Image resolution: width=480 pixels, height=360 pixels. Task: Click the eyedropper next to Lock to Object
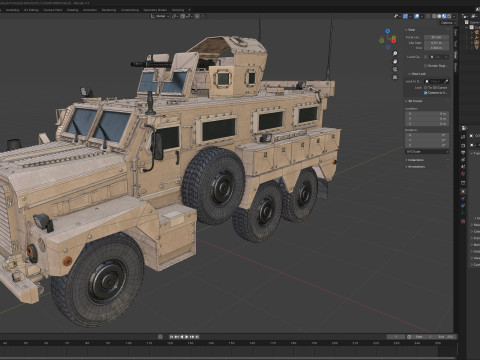pyautogui.click(x=446, y=81)
